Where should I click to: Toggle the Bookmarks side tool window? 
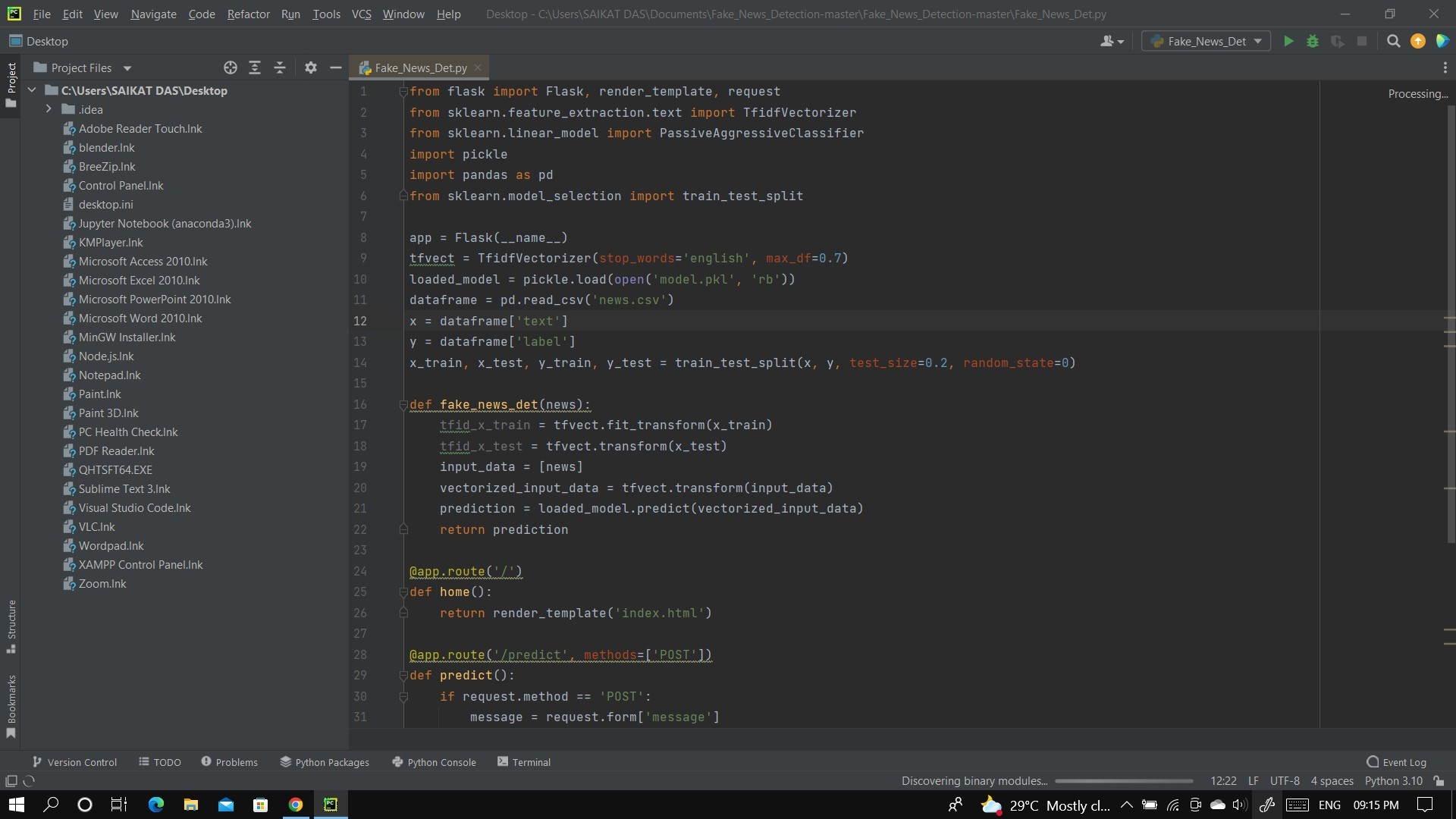tap(11, 705)
